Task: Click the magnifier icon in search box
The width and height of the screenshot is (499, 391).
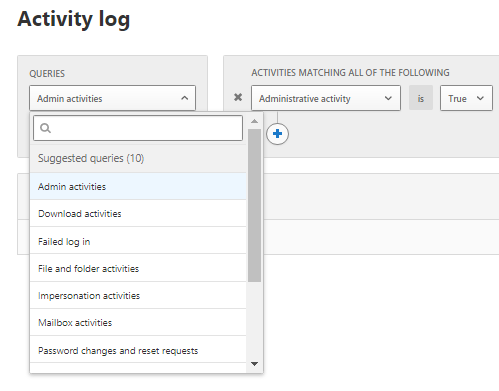Action: tap(45, 128)
